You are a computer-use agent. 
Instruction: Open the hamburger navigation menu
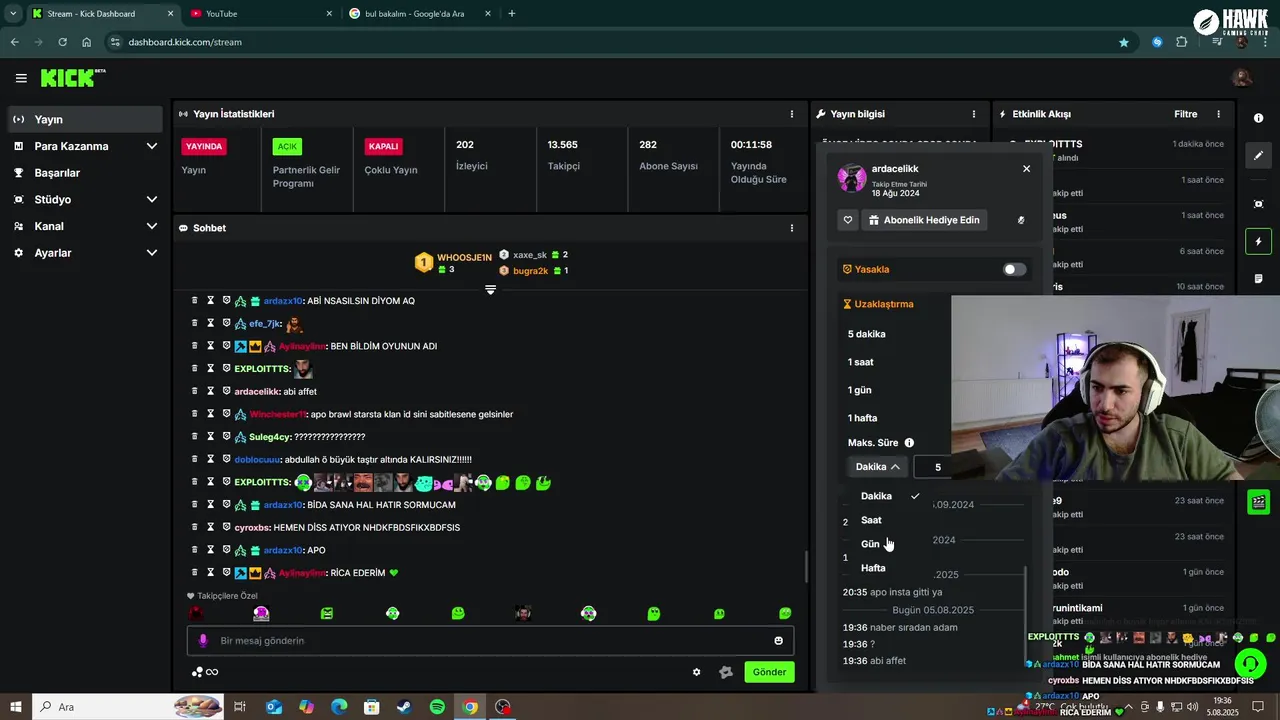pos(21,78)
